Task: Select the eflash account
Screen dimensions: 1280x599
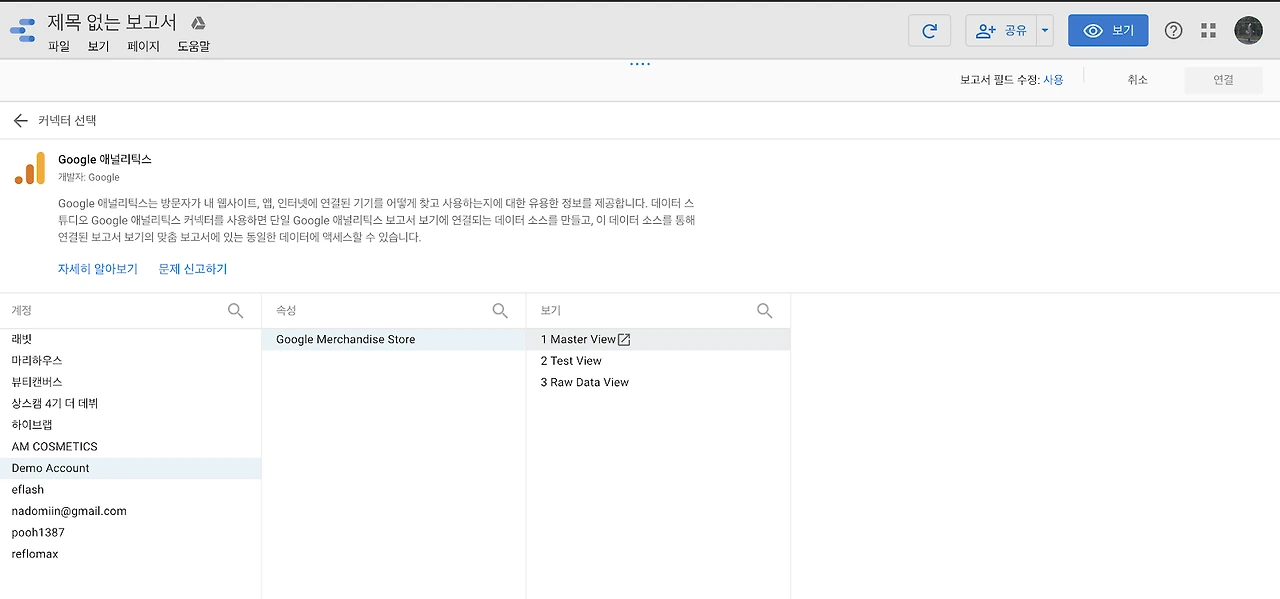Action: [130, 490]
